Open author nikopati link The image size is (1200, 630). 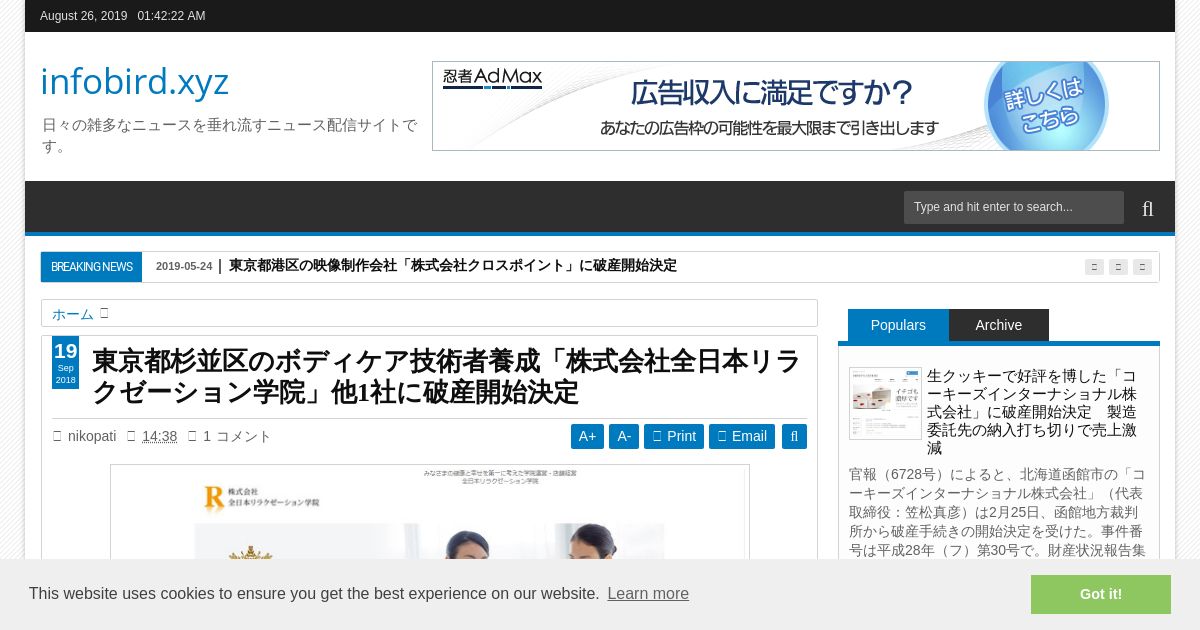click(92, 436)
